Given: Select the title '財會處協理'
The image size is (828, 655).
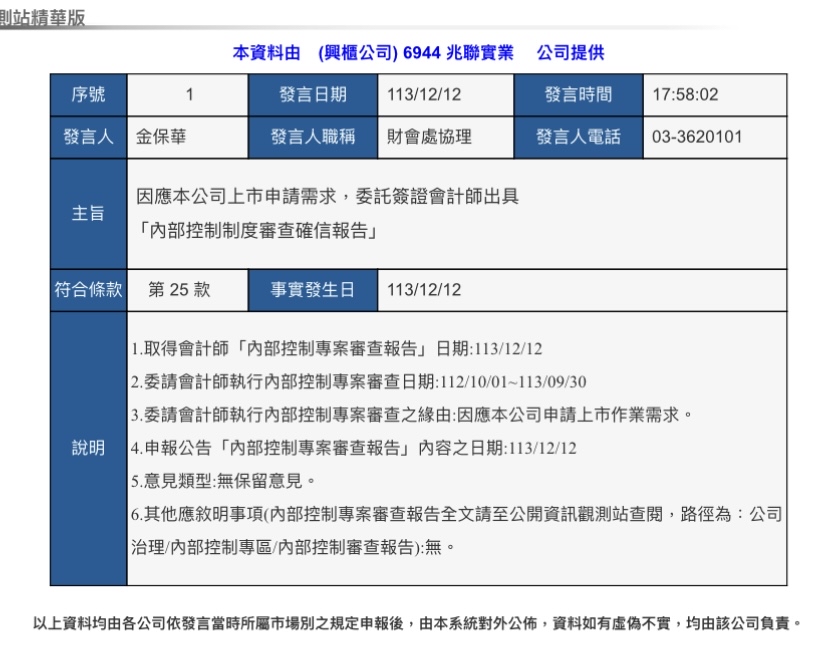Looking at the screenshot, I should click(429, 137).
